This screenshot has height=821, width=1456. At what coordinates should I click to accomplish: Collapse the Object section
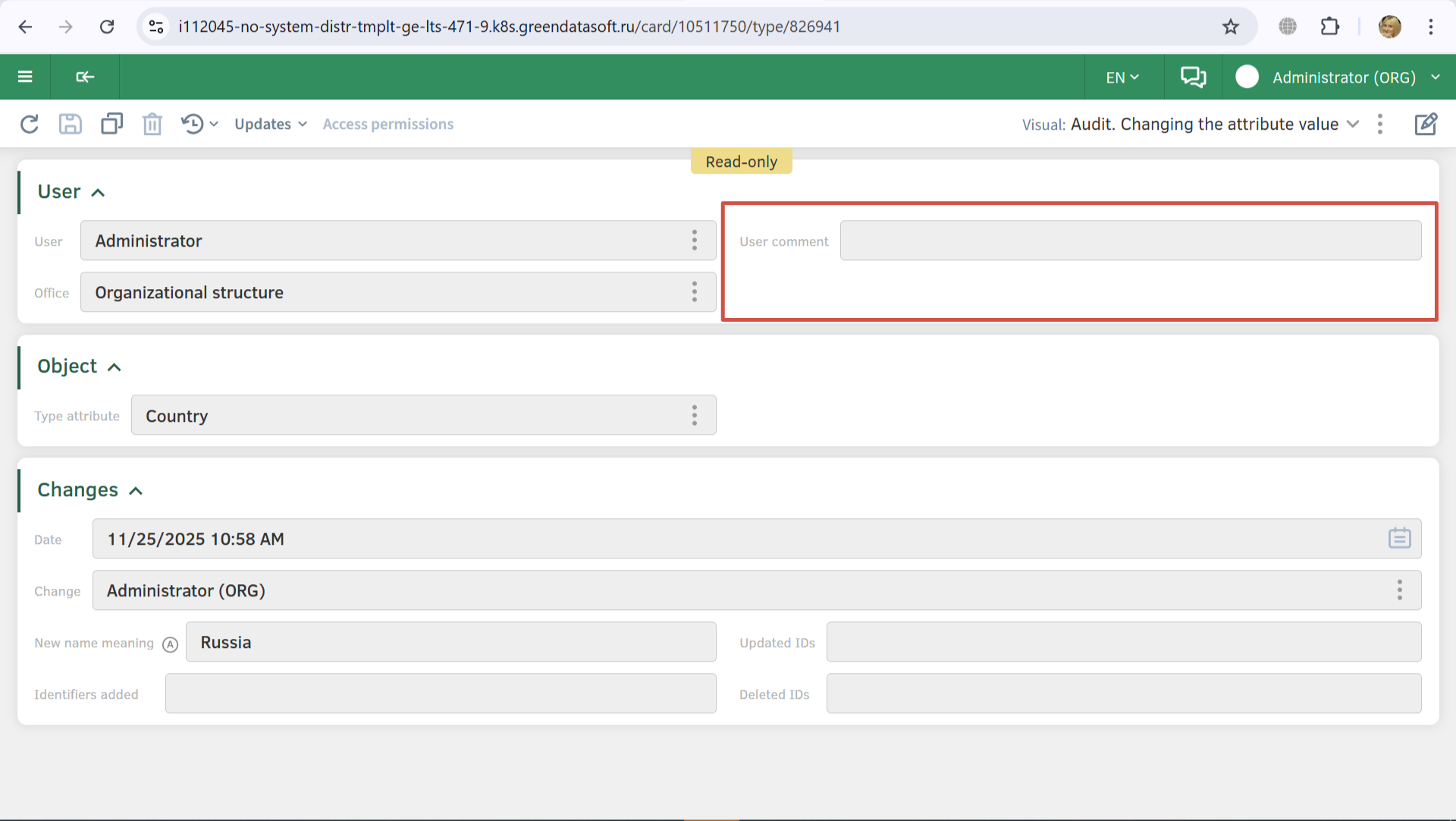tap(115, 367)
